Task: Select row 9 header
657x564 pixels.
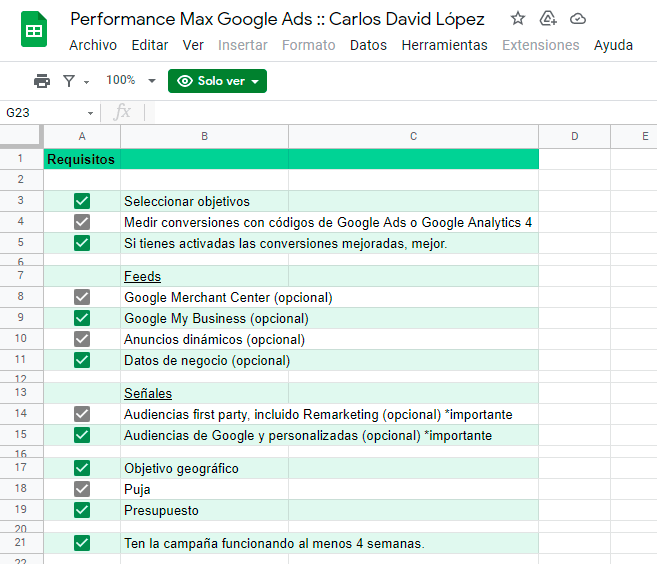Action: point(20,318)
